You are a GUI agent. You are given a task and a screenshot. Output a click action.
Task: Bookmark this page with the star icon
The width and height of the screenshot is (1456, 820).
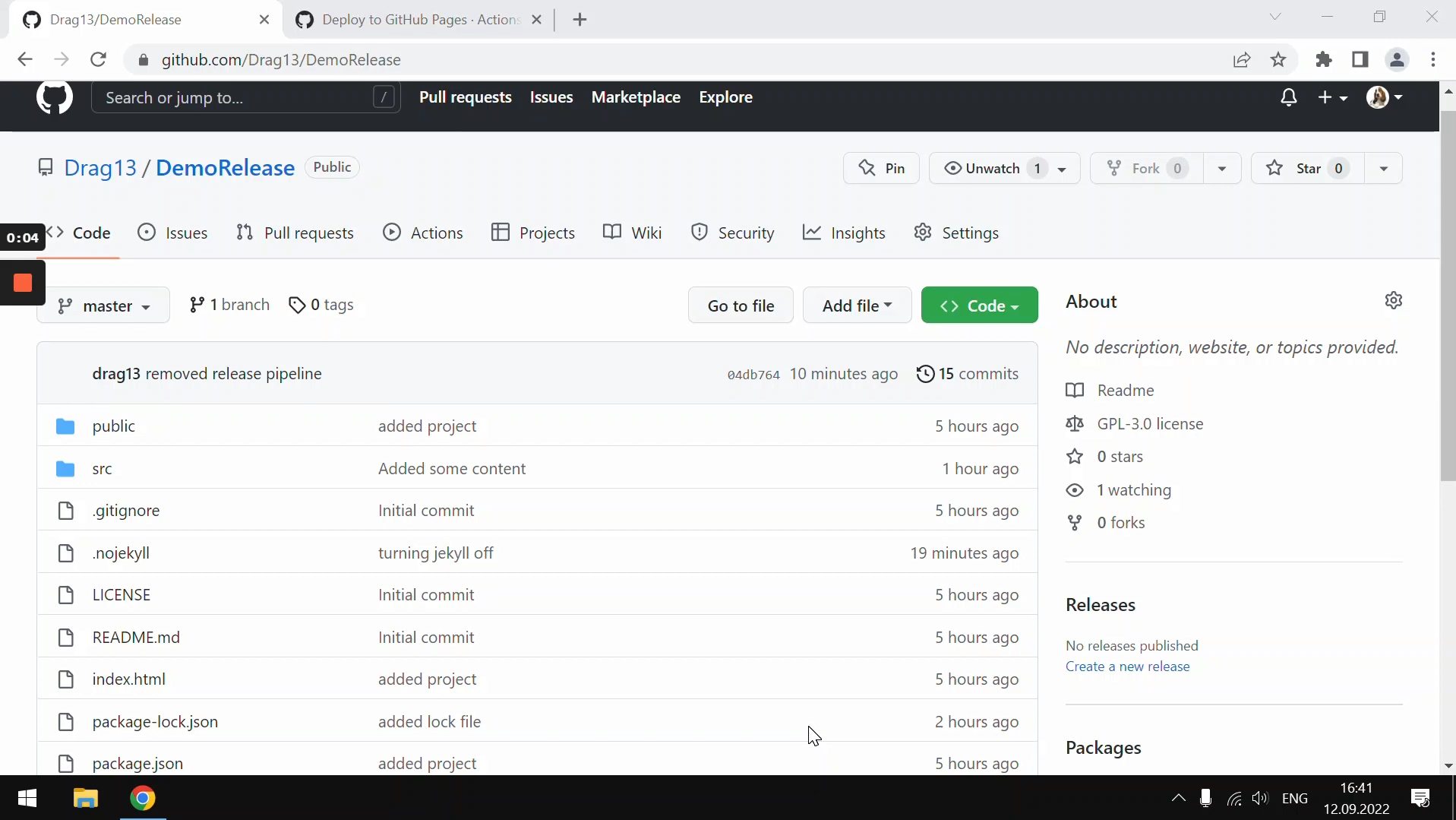pyautogui.click(x=1279, y=59)
